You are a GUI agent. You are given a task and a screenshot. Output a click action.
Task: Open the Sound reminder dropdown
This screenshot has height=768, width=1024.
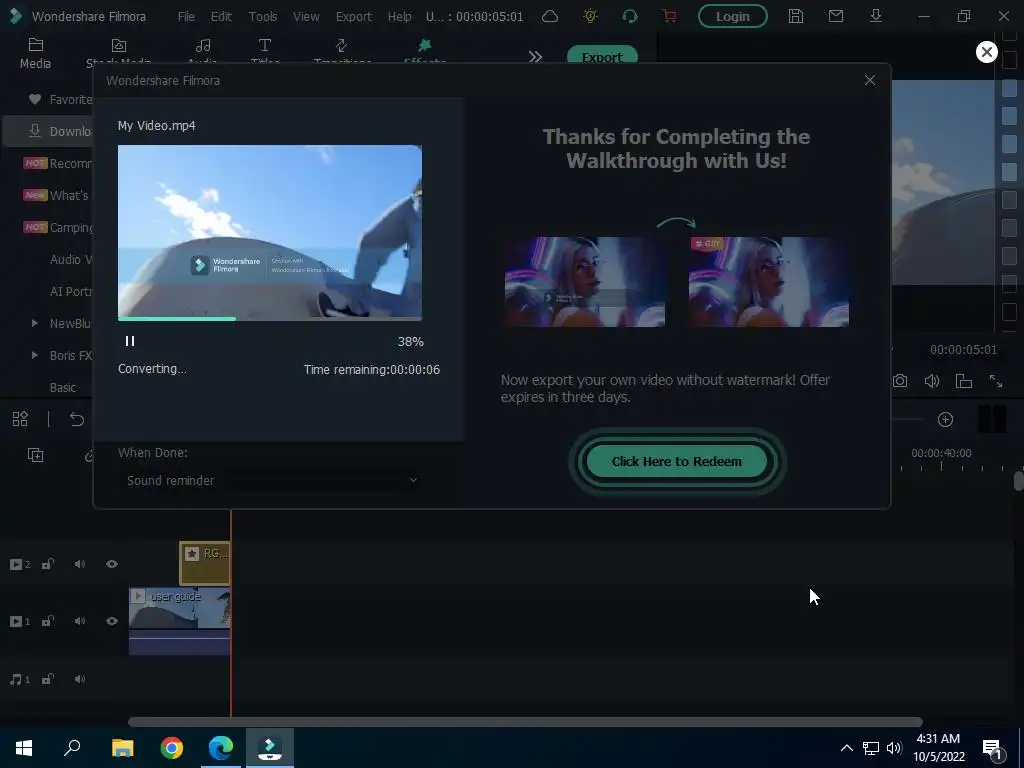[272, 481]
